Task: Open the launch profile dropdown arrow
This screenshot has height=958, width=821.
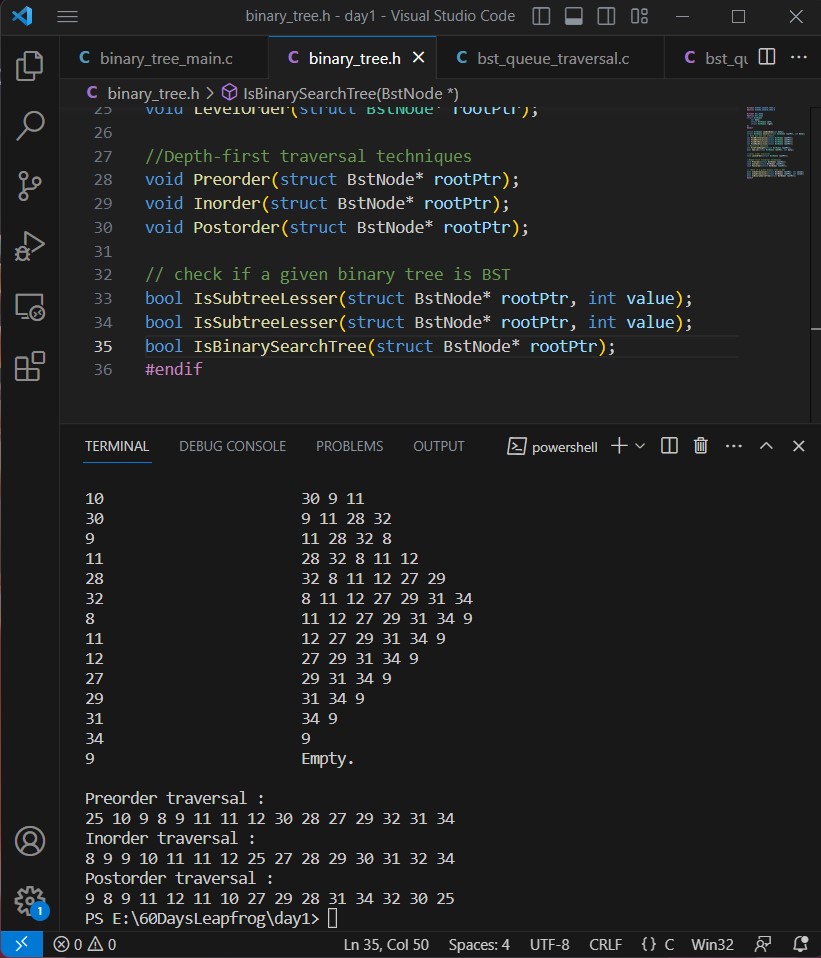Action: pos(640,446)
